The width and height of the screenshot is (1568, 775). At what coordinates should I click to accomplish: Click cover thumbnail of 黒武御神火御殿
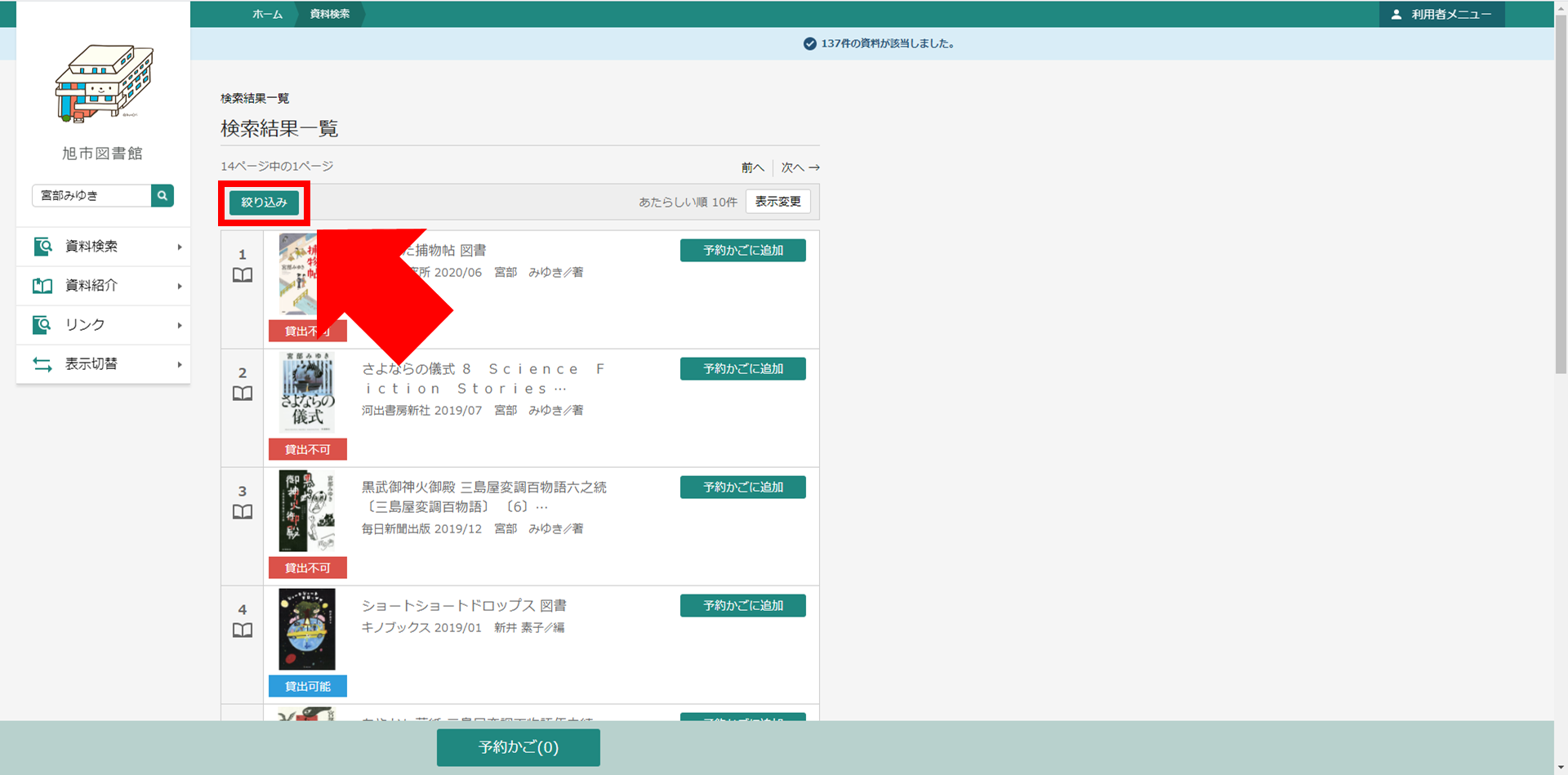coord(307,511)
